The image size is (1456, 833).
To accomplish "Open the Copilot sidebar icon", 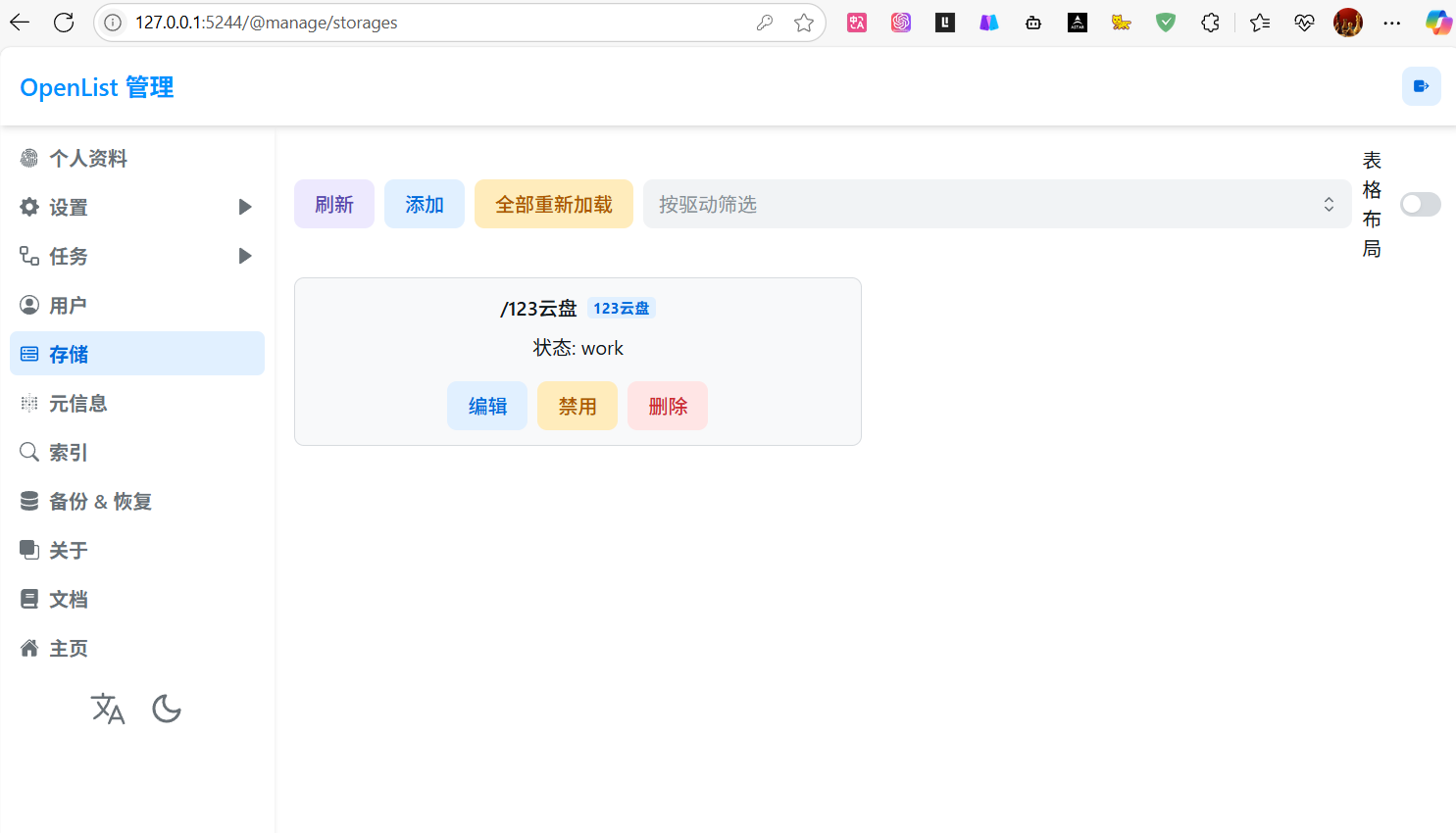I will (1438, 23).
